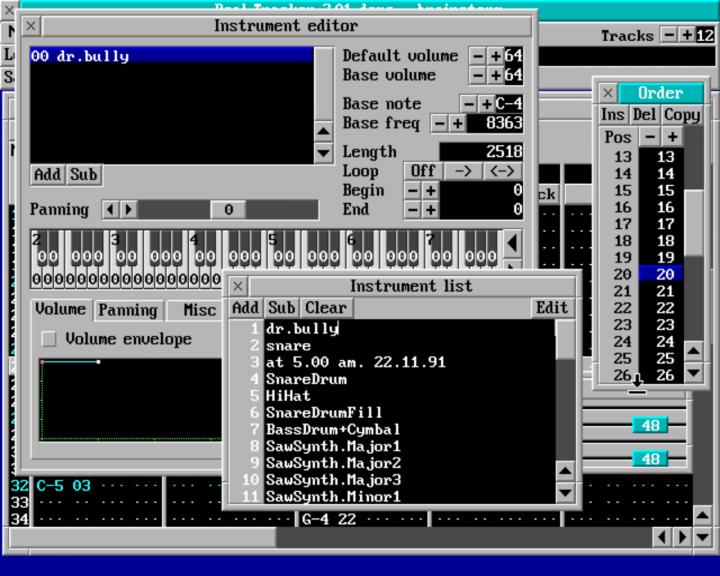Click Clear in the Instrument list

pos(325,308)
